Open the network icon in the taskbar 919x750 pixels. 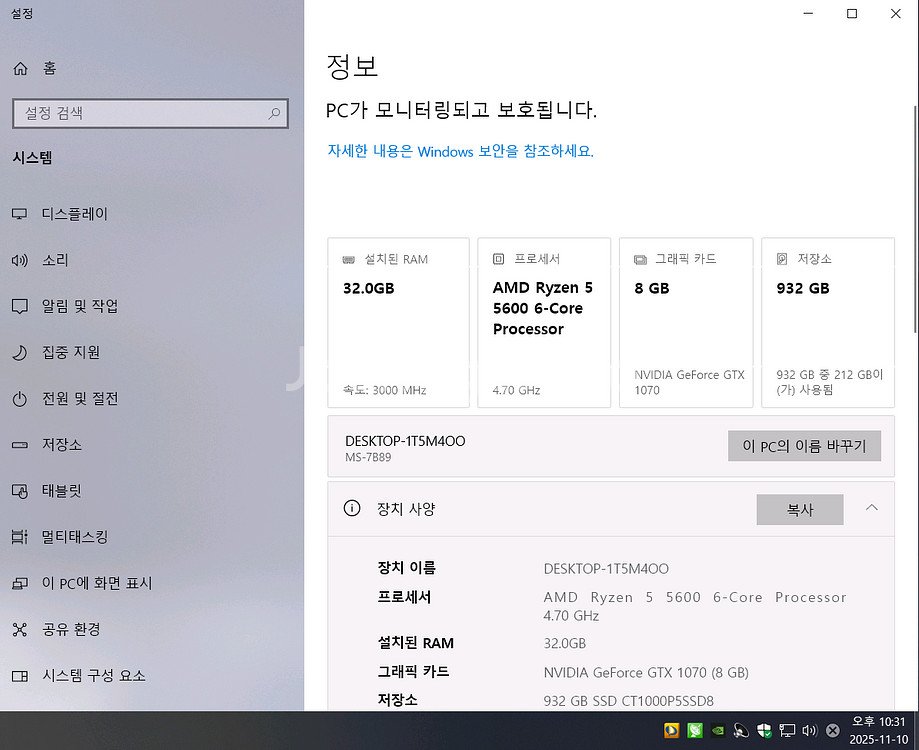[x=788, y=730]
